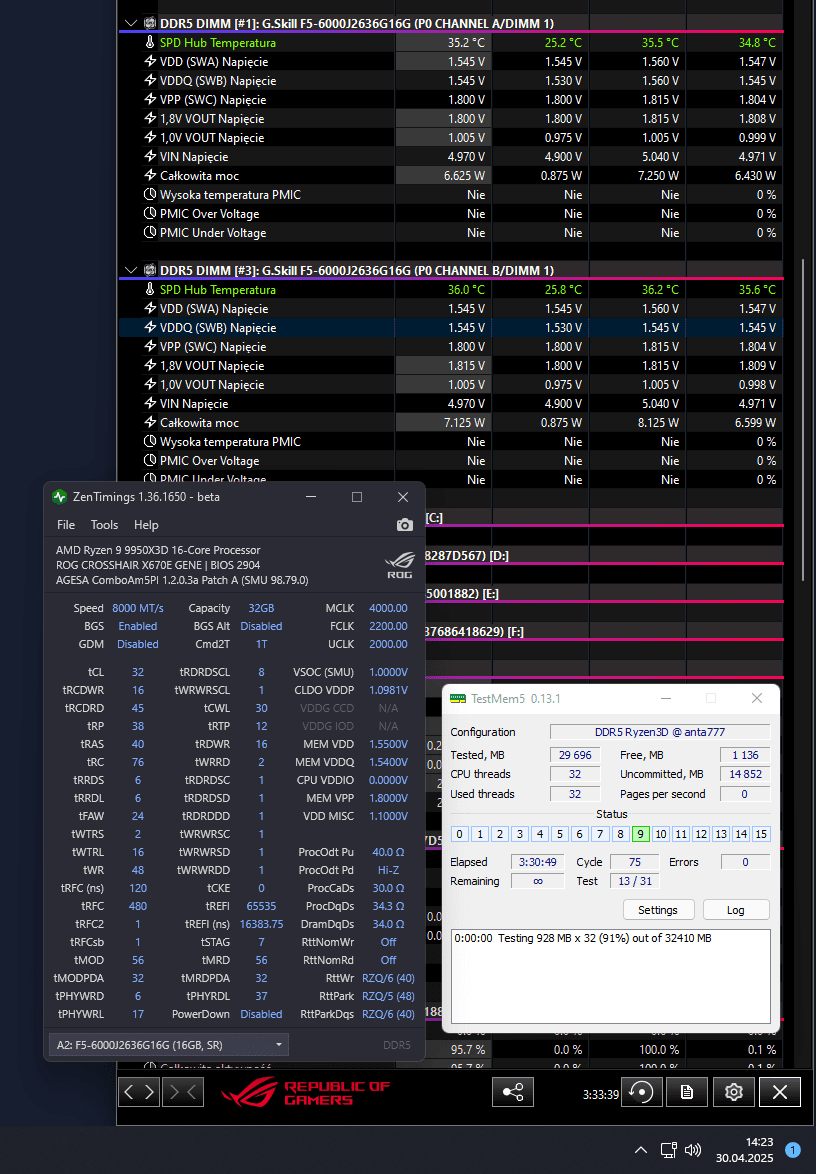Select the highlighted DIMM #3 VDDQ (SWB) Napięcie row
Viewport: 816px width, 1174px height.
coord(451,328)
